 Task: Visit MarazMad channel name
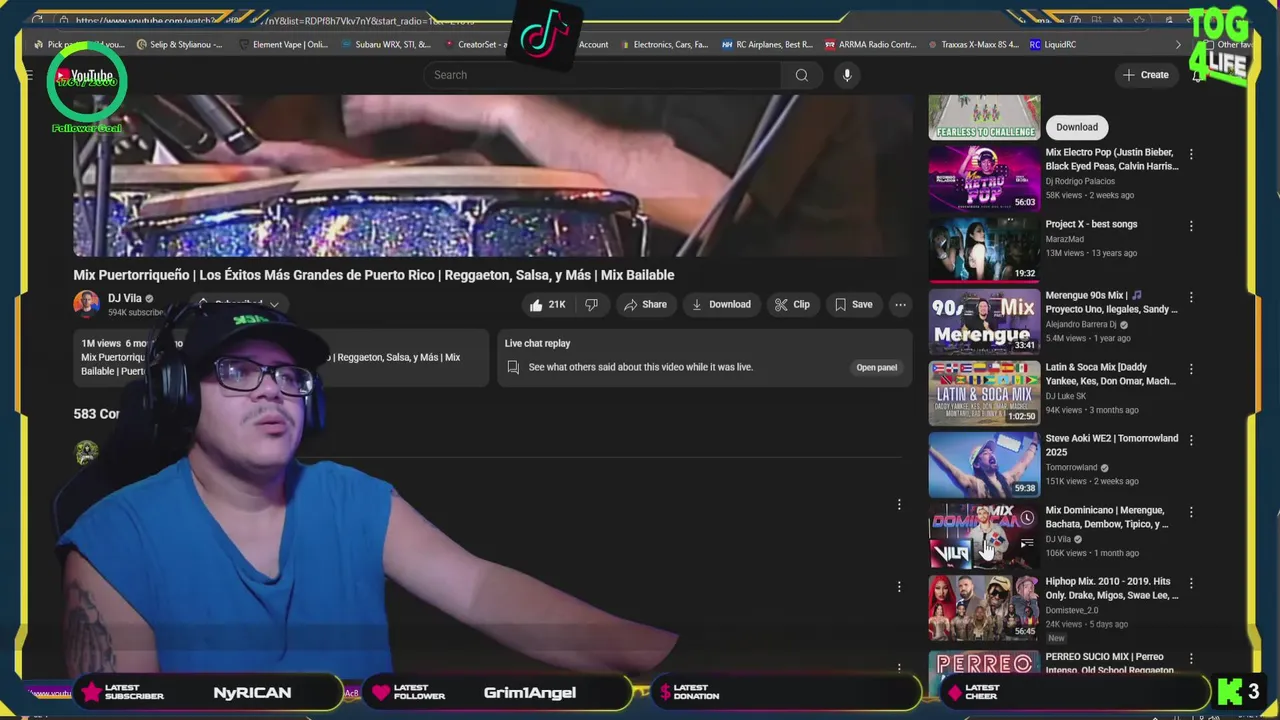[1064, 239]
